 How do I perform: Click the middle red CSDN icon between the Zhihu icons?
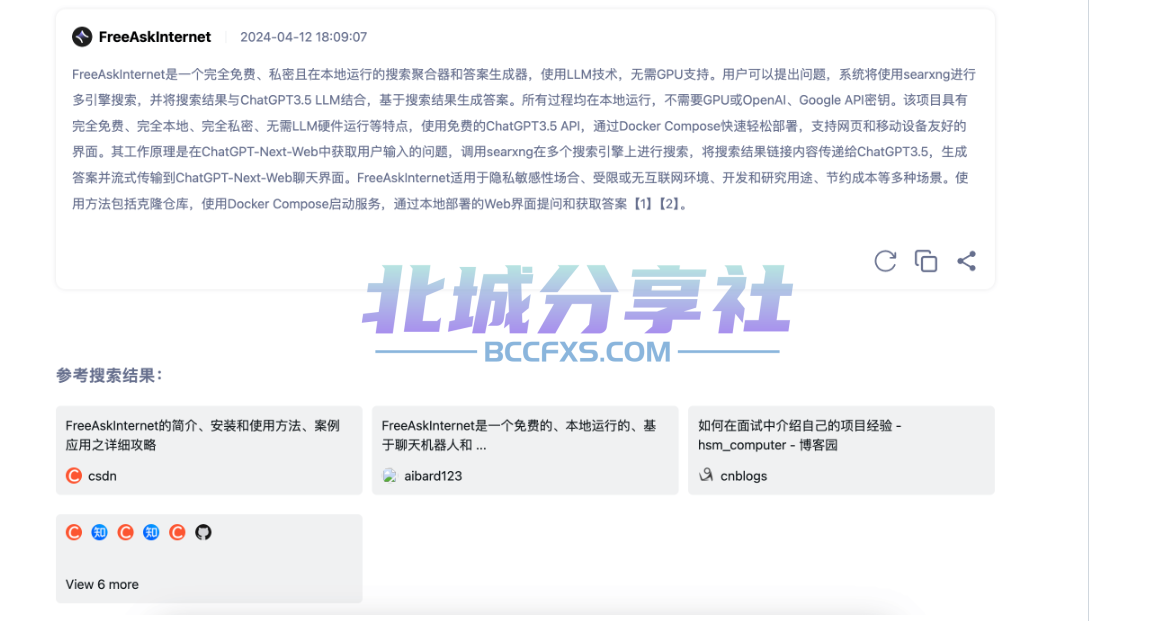125,532
